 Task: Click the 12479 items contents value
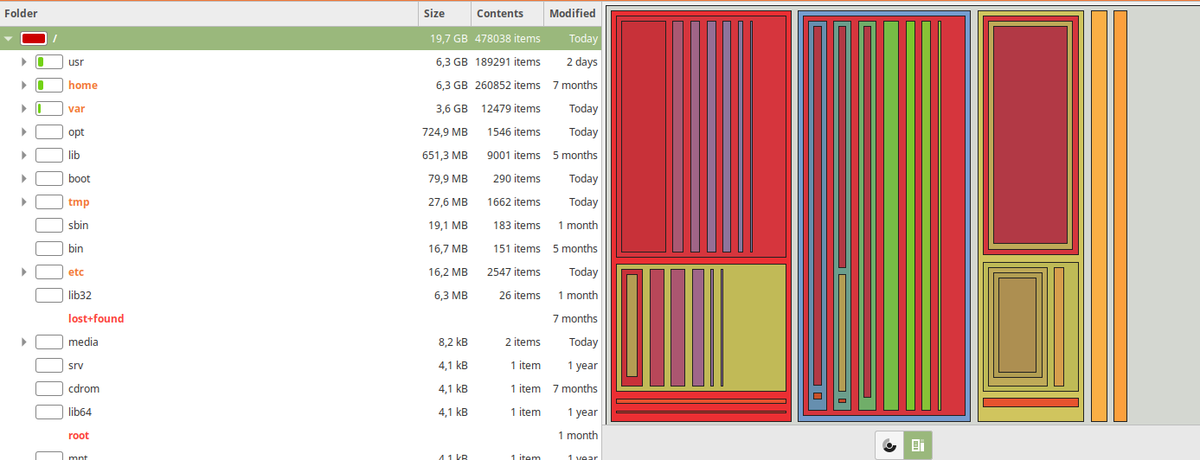coord(510,109)
